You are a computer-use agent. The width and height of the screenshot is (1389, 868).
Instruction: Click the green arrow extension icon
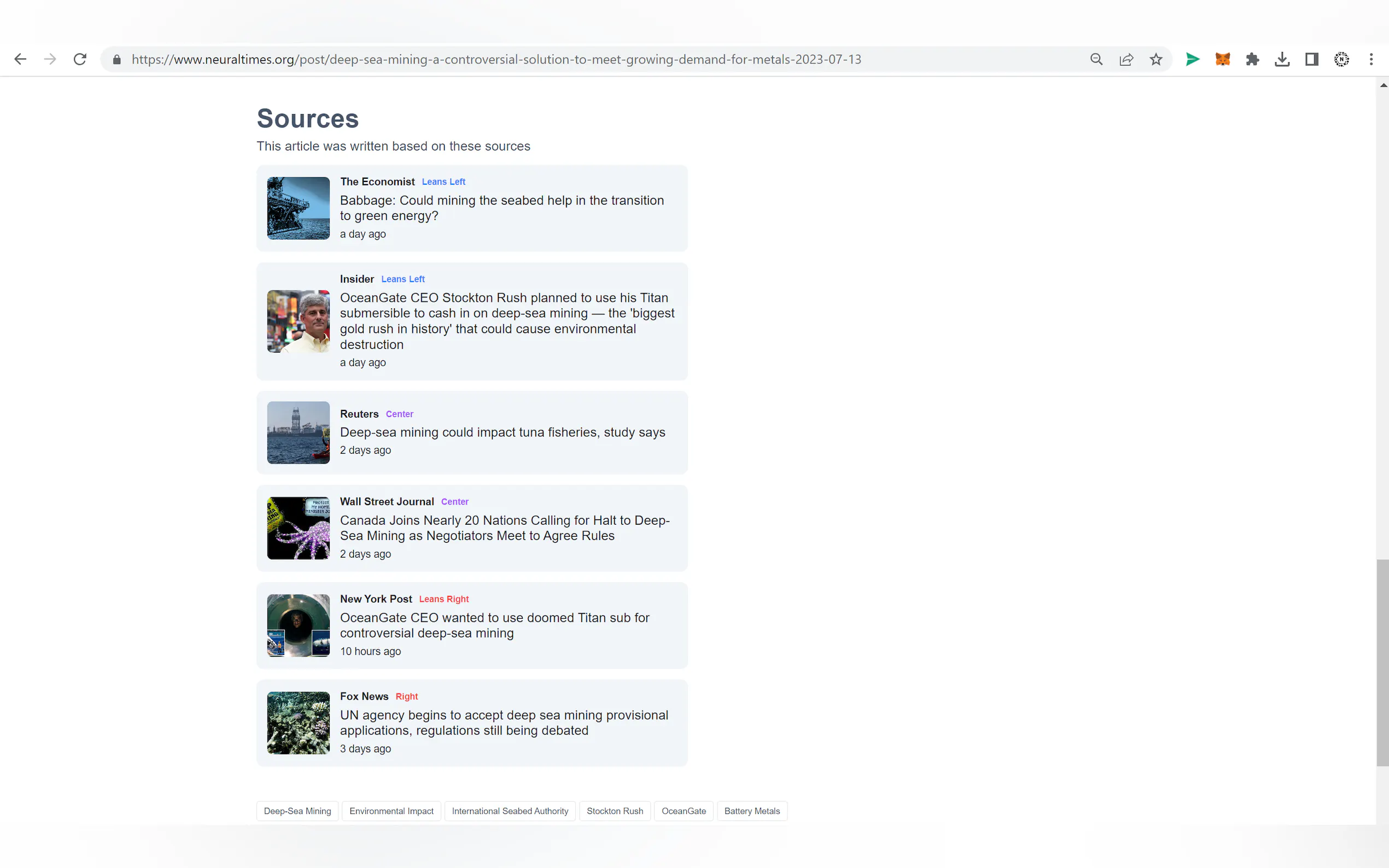click(x=1193, y=59)
